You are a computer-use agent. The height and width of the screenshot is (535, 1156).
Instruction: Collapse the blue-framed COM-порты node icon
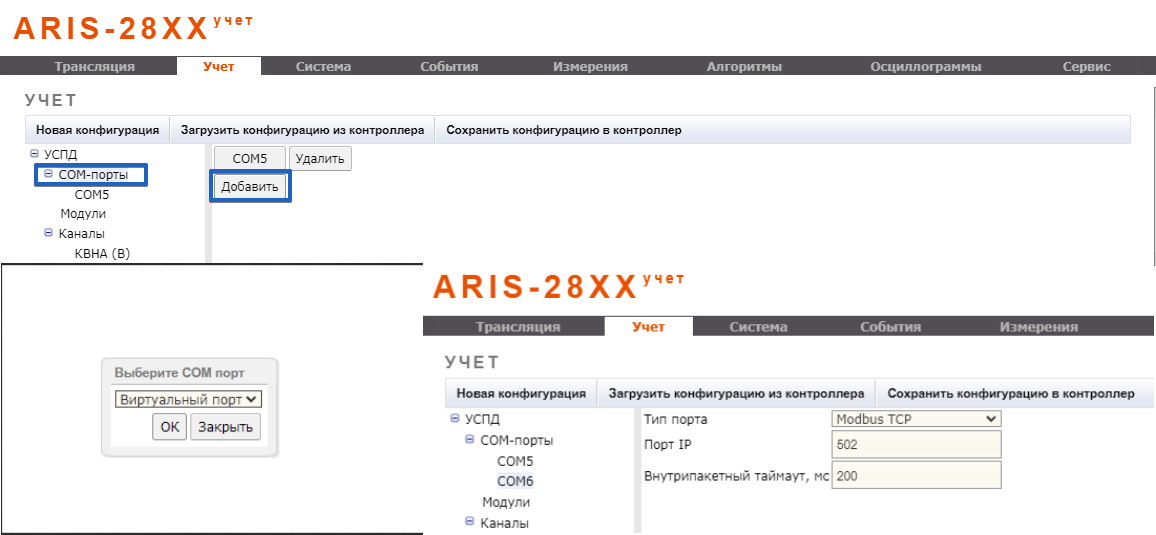[48, 174]
